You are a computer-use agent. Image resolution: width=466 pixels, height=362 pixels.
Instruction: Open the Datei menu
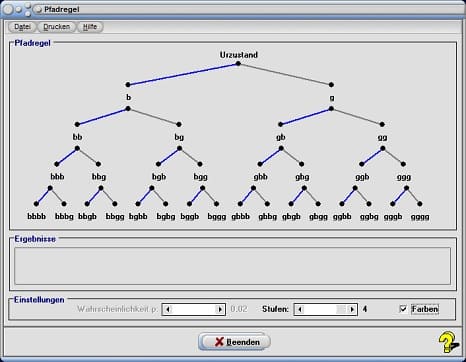[23, 27]
